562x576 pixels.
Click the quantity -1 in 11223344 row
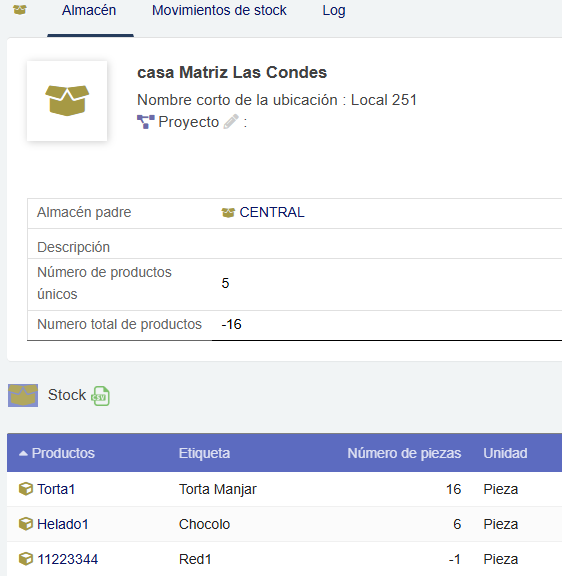(455, 559)
